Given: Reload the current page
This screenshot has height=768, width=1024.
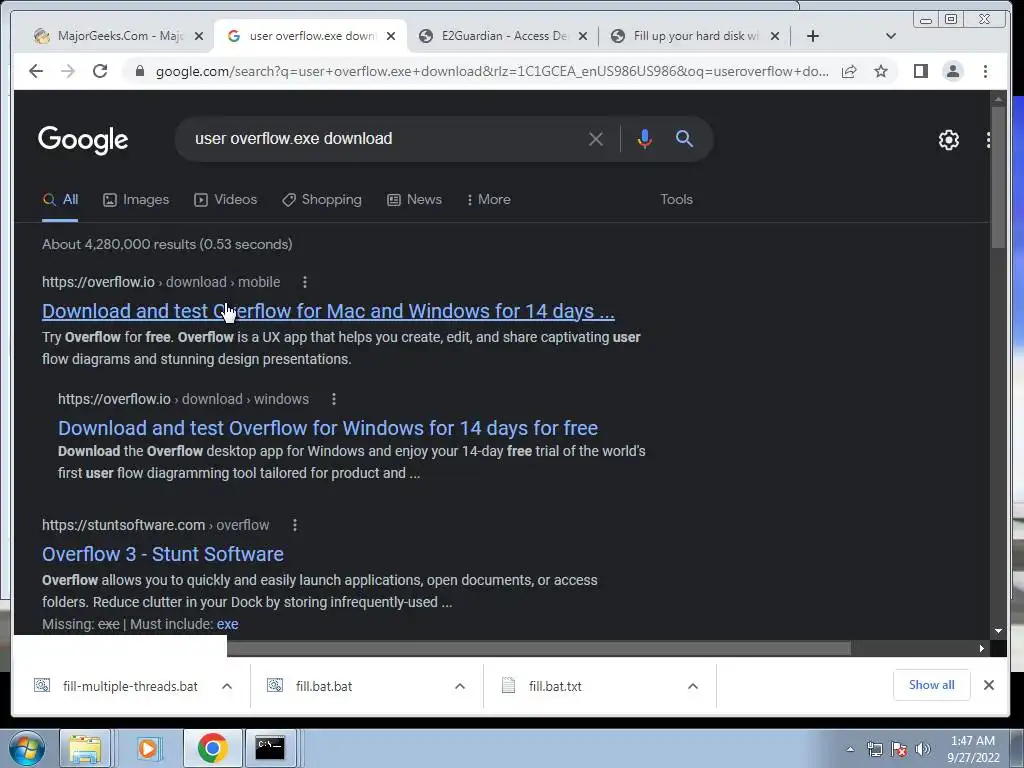Looking at the screenshot, I should click(100, 71).
